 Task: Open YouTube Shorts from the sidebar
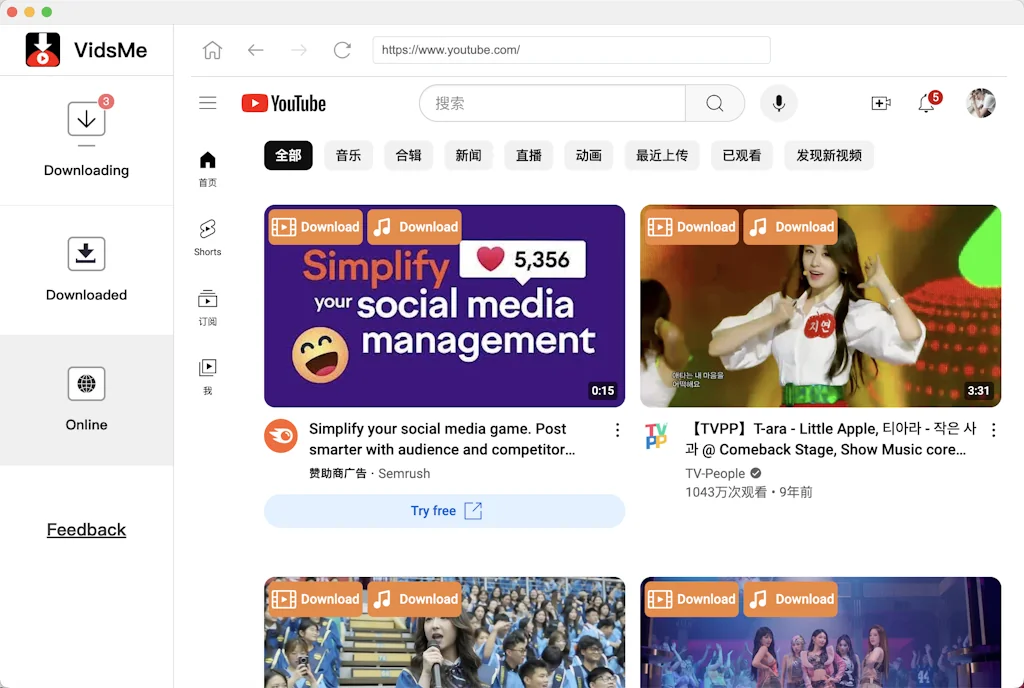pos(207,237)
